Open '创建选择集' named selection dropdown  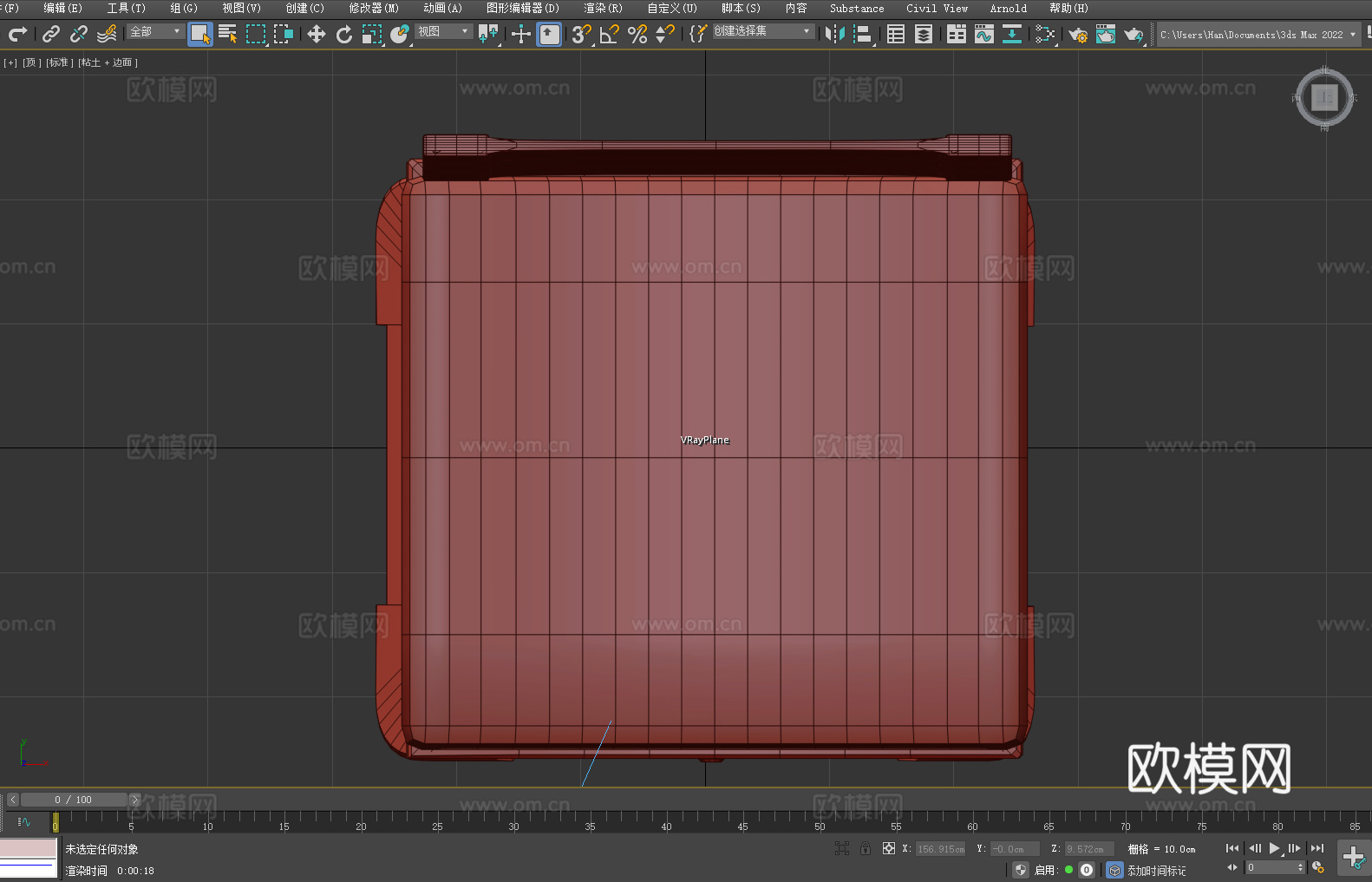pyautogui.click(x=763, y=31)
